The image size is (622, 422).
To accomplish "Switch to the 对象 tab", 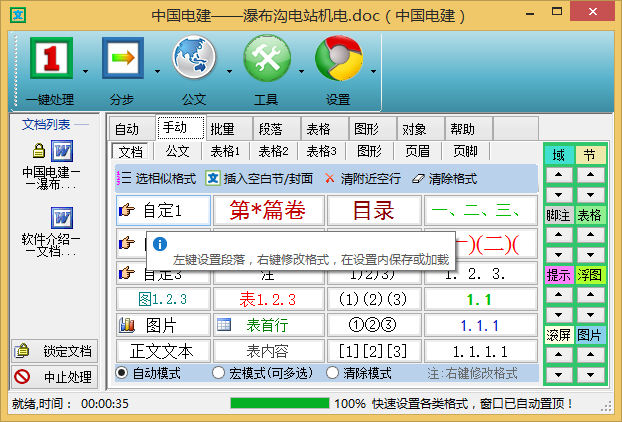I will (420, 129).
